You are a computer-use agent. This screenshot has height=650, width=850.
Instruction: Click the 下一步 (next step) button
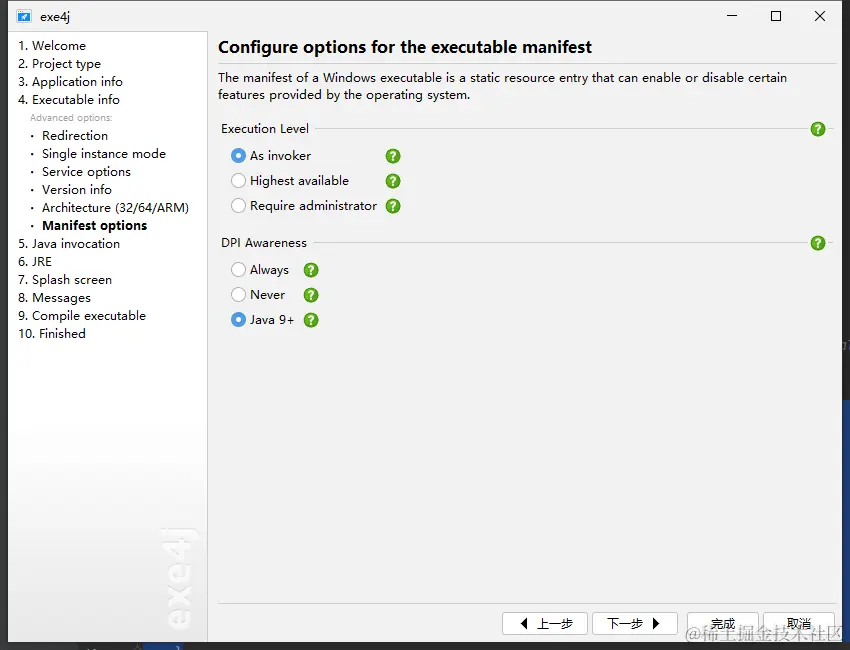point(635,623)
